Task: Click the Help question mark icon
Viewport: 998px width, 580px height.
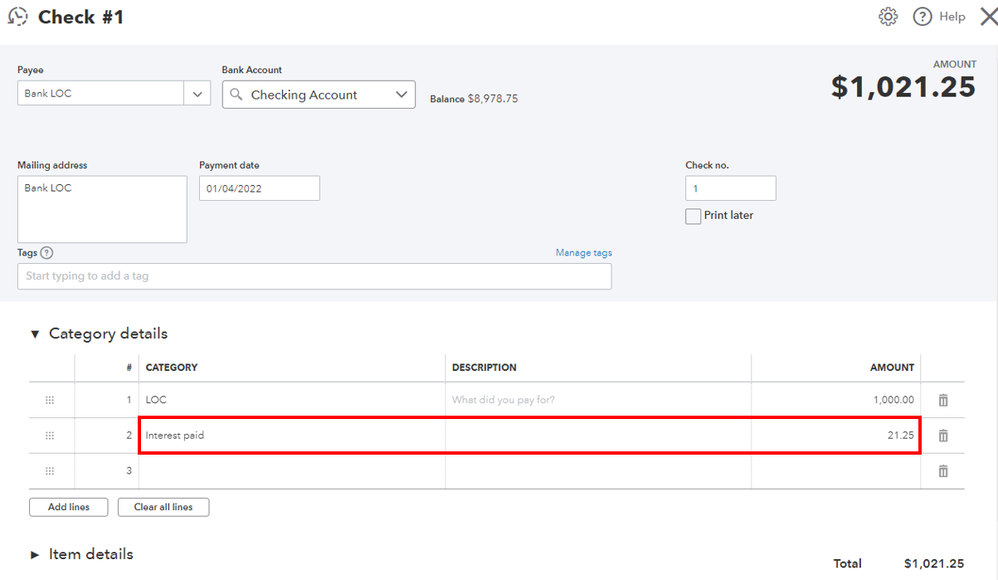Action: pyautogui.click(x=922, y=17)
